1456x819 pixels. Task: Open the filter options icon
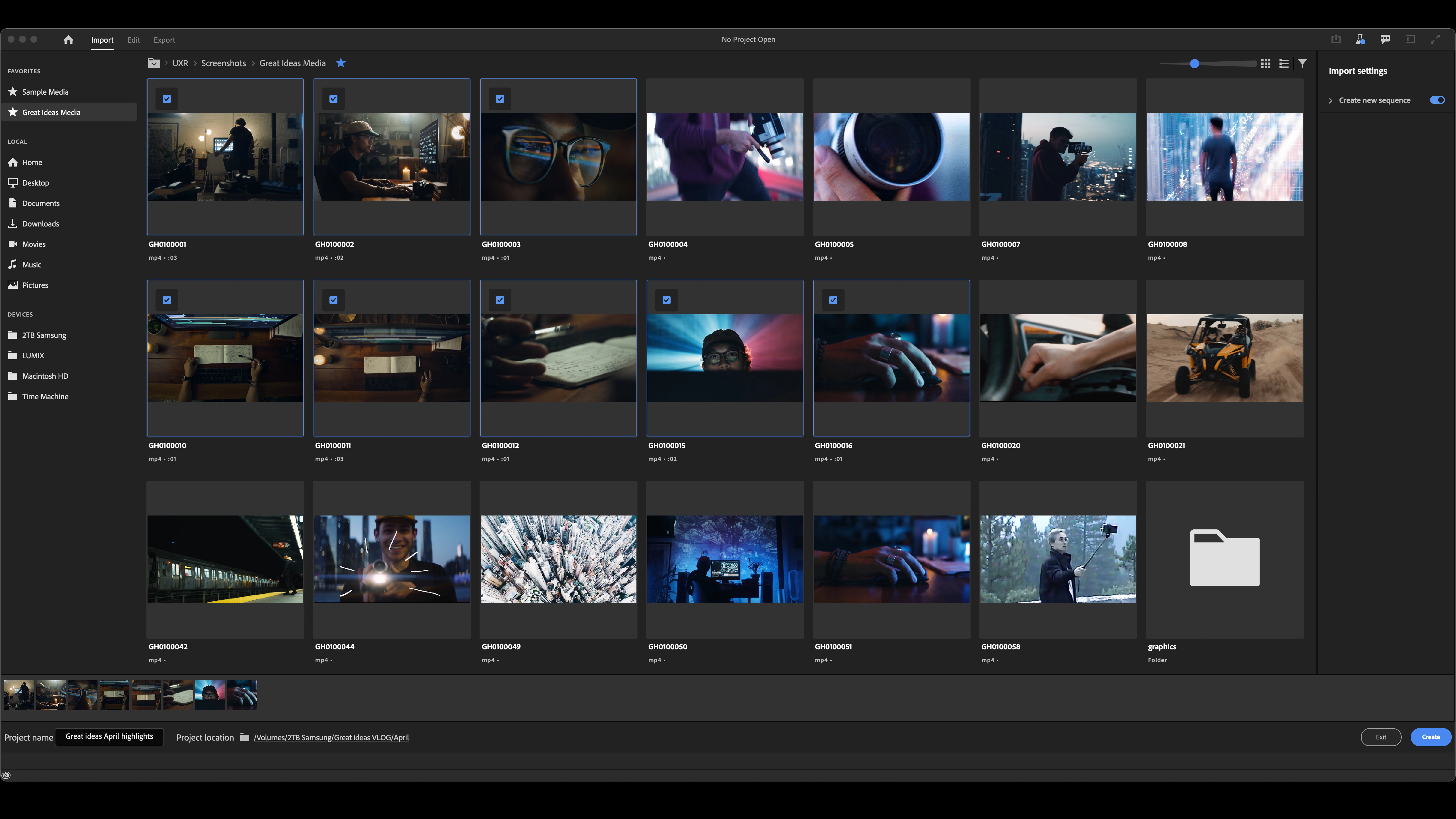tap(1302, 64)
